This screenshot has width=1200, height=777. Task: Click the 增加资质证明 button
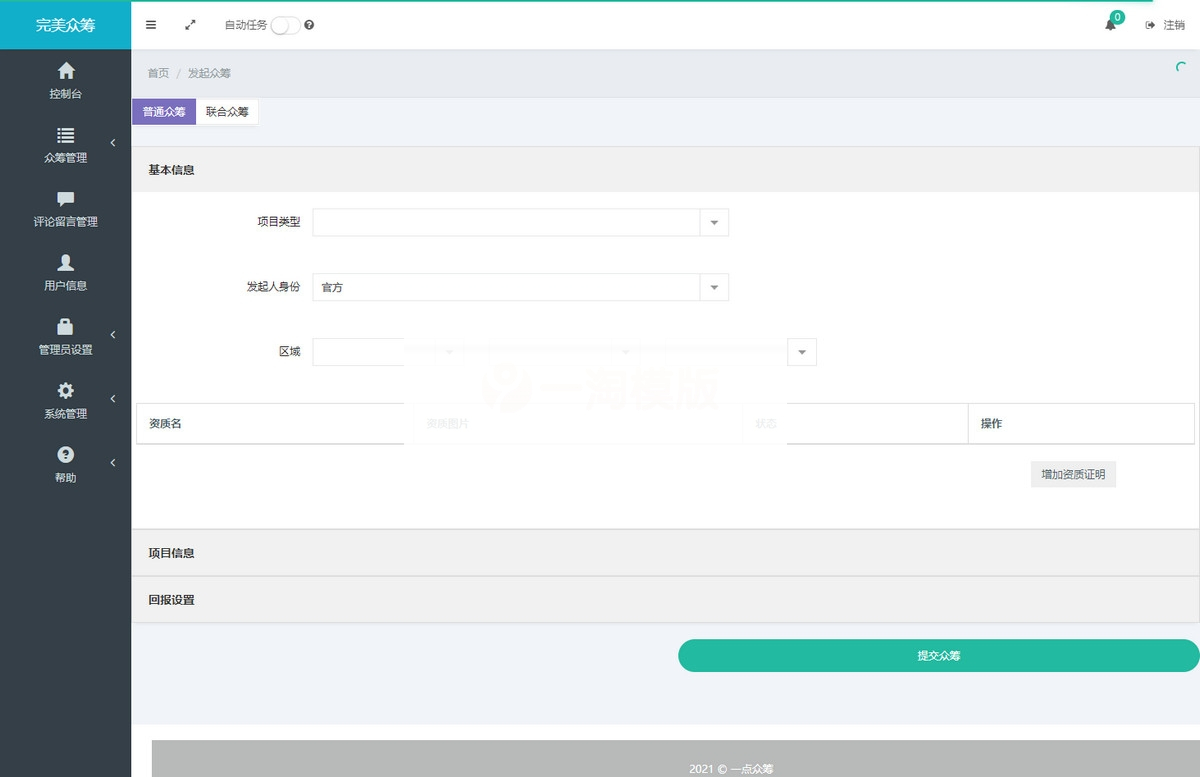point(1073,474)
